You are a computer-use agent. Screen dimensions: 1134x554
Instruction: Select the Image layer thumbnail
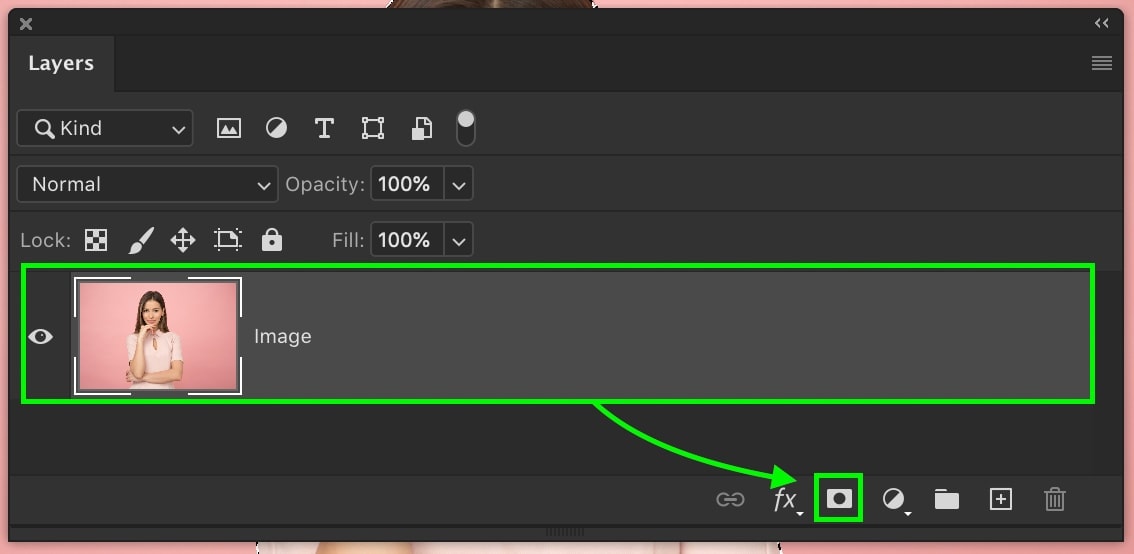(x=158, y=336)
